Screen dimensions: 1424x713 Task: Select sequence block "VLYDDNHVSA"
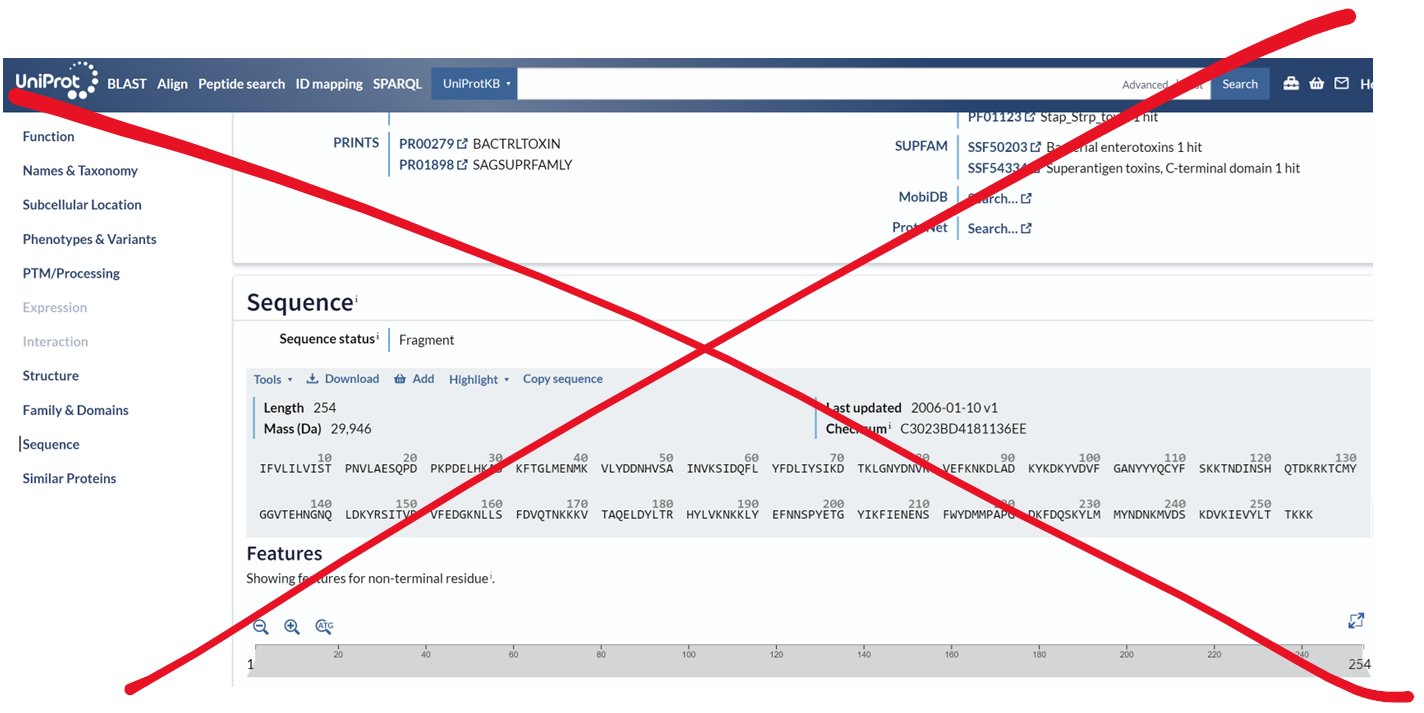pyautogui.click(x=637, y=468)
